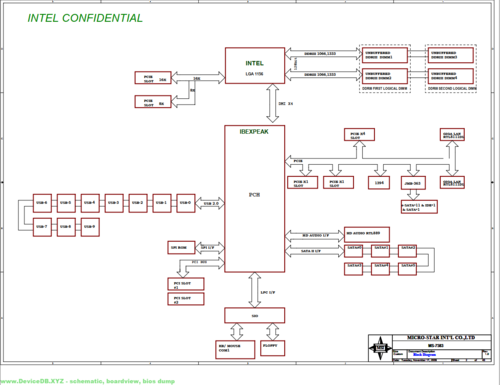500x385 pixels.
Task: Click the JMB-363 controller block
Action: [x=413, y=183]
